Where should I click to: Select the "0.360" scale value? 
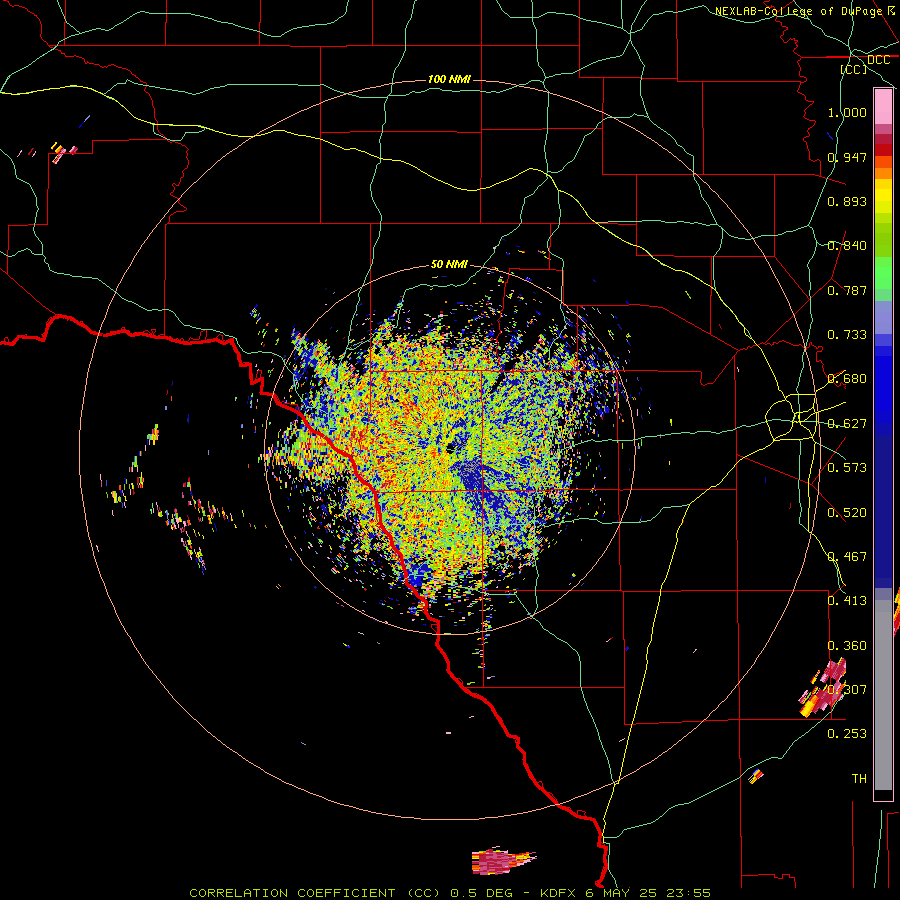pos(847,646)
